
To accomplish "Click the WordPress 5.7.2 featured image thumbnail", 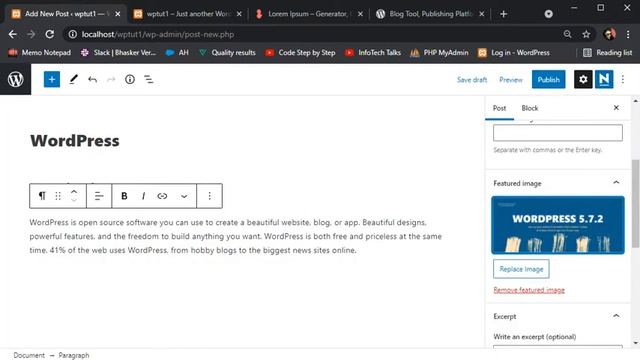I will tap(558, 225).
